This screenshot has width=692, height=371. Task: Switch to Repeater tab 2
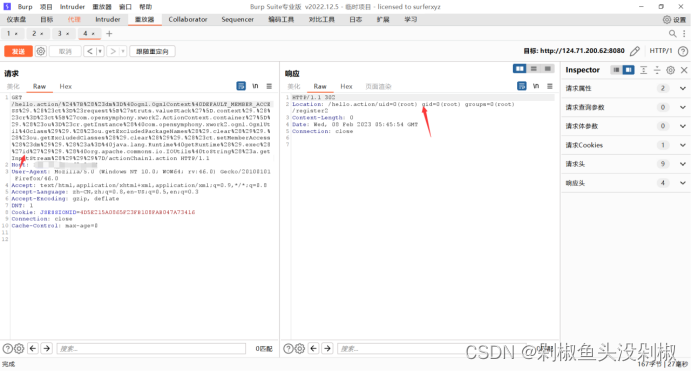(x=38, y=34)
